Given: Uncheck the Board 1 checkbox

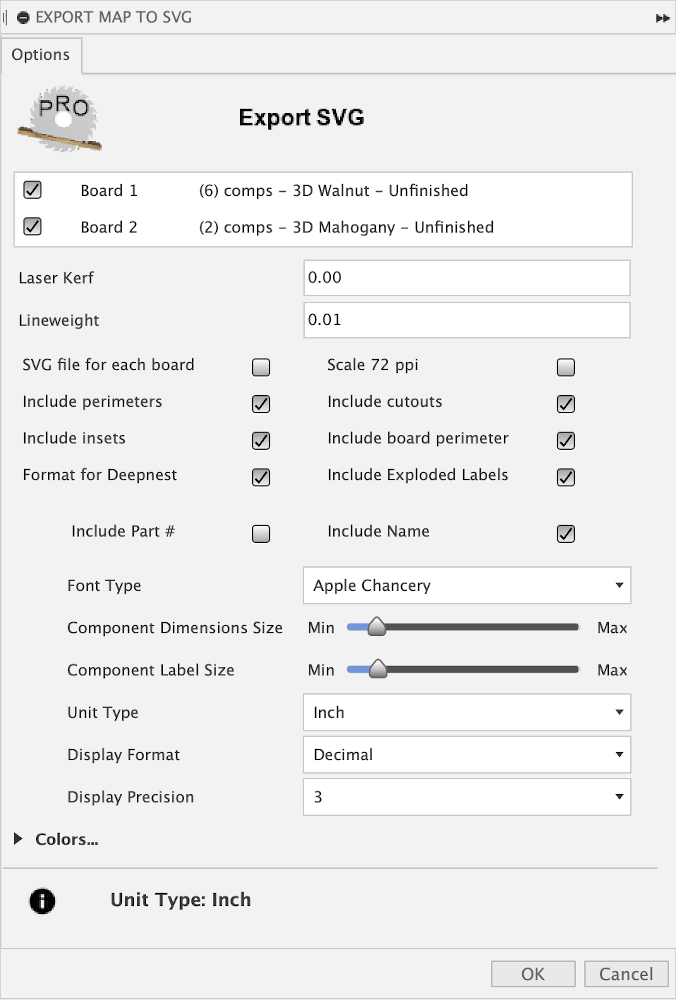Looking at the screenshot, I should tap(32, 190).
